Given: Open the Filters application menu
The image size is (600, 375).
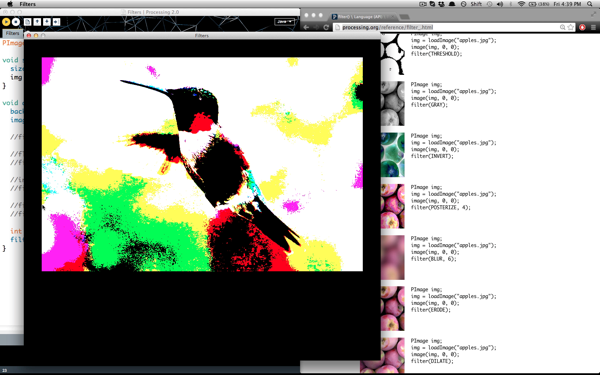Looking at the screenshot, I should click(28, 4).
